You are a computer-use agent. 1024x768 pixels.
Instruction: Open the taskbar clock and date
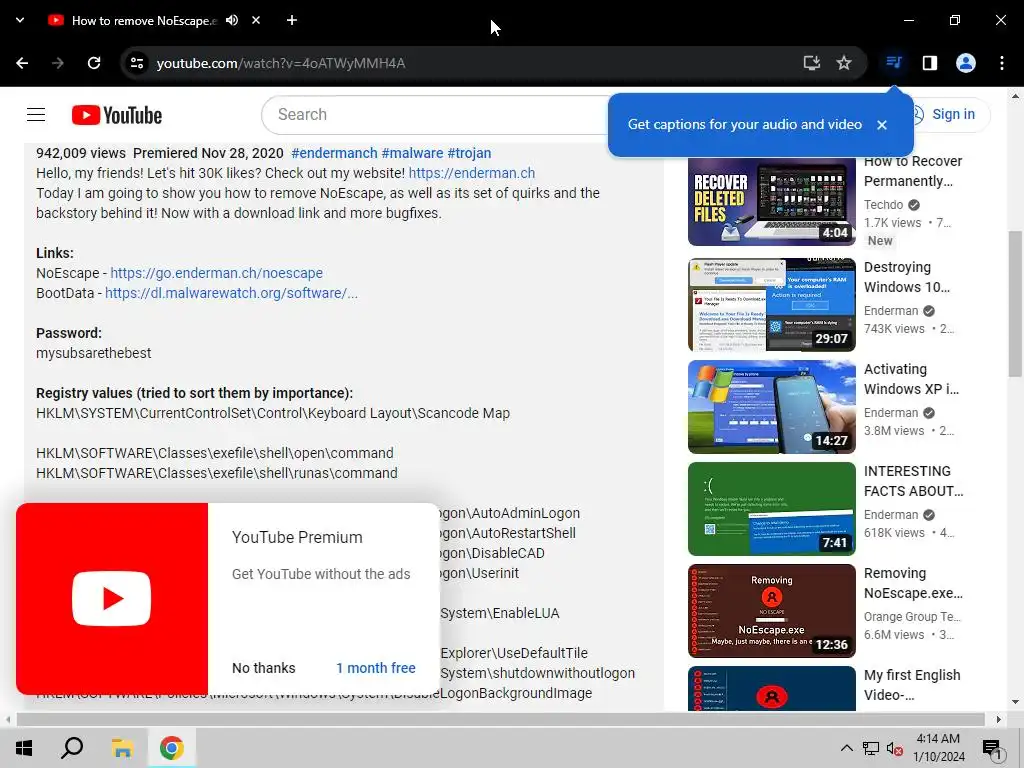(938, 748)
